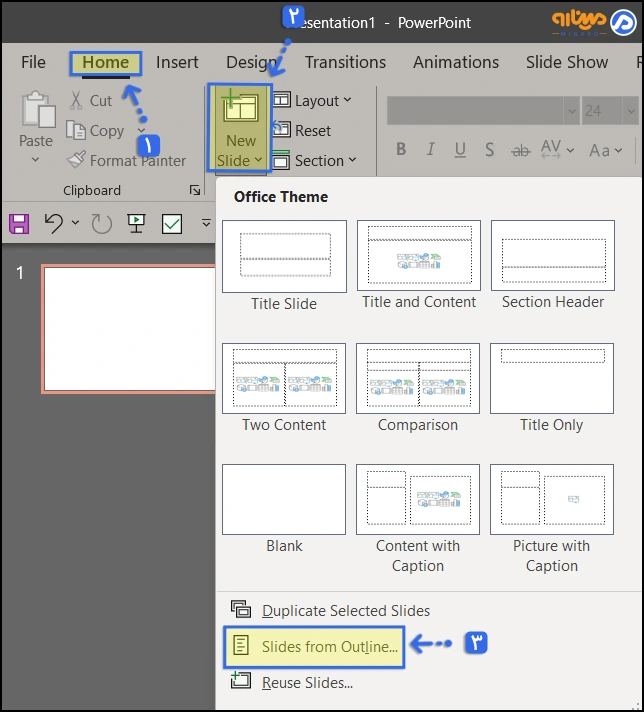
Task: Select the Format Painter brush
Action: point(76,160)
